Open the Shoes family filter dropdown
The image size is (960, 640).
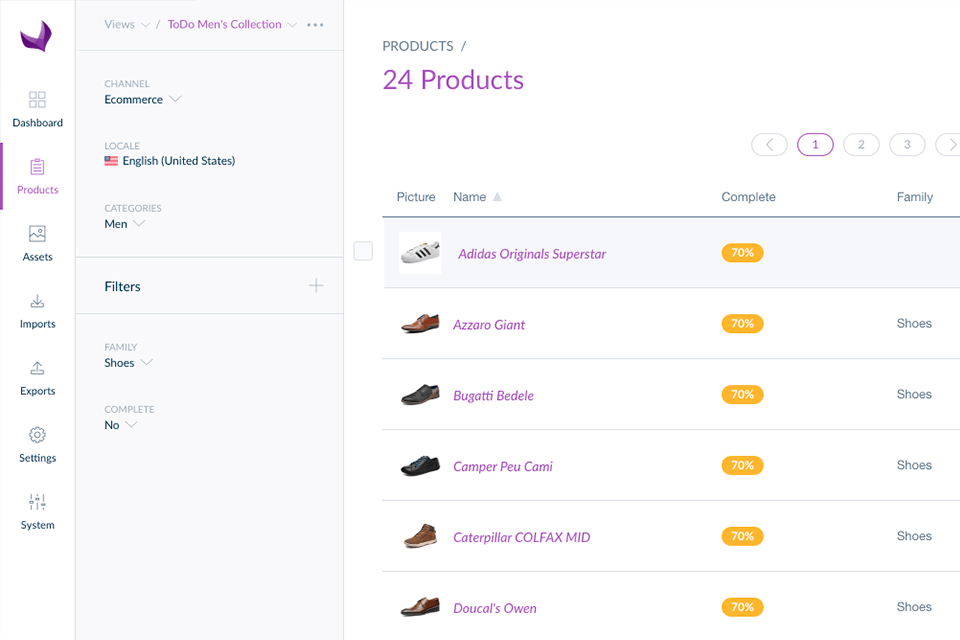[128, 363]
